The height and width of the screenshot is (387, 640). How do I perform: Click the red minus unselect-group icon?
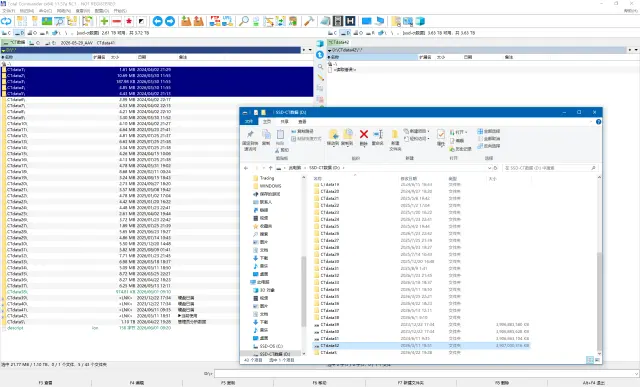coord(117,21)
